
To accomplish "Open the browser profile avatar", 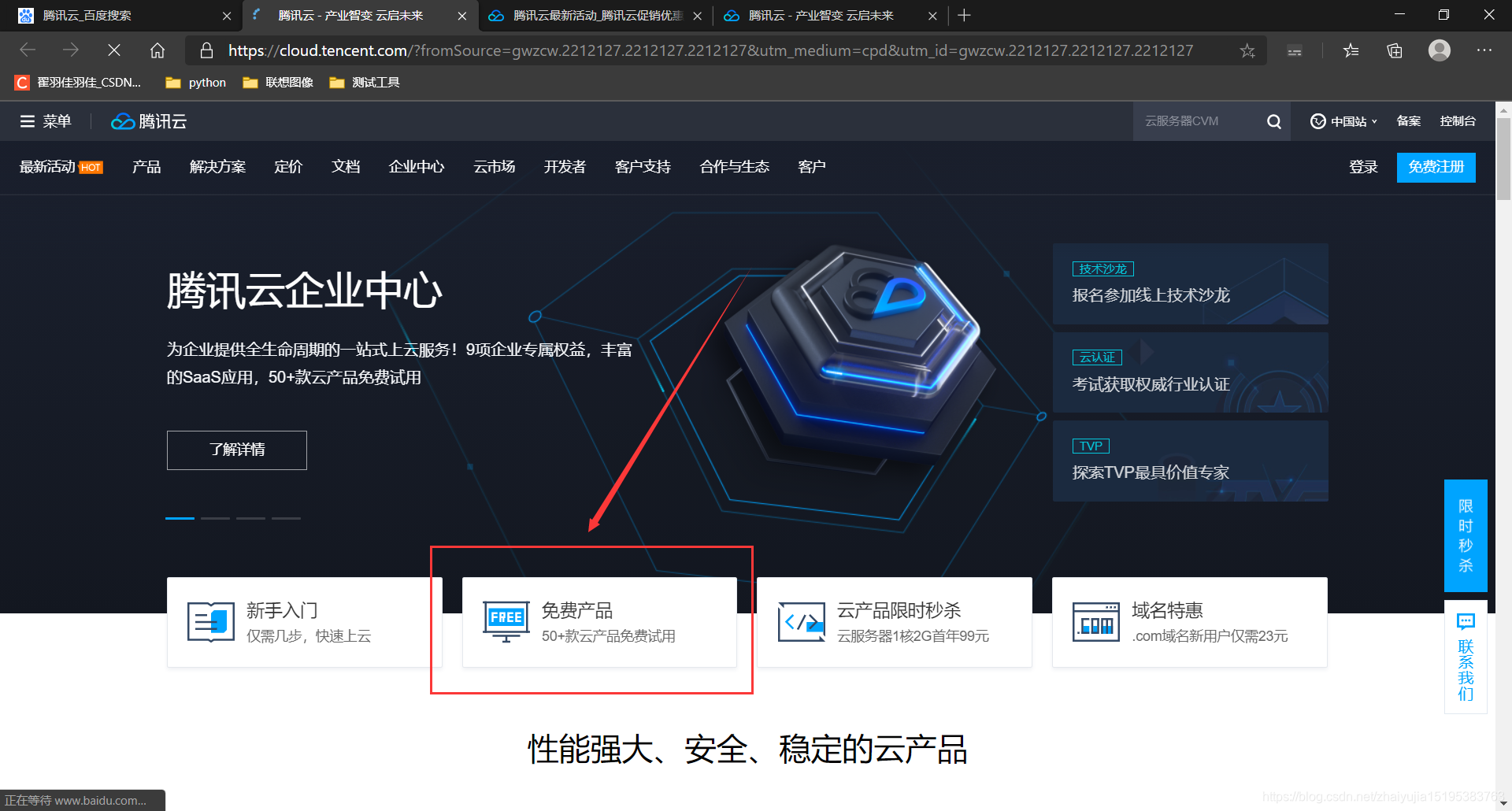I will [x=1440, y=50].
